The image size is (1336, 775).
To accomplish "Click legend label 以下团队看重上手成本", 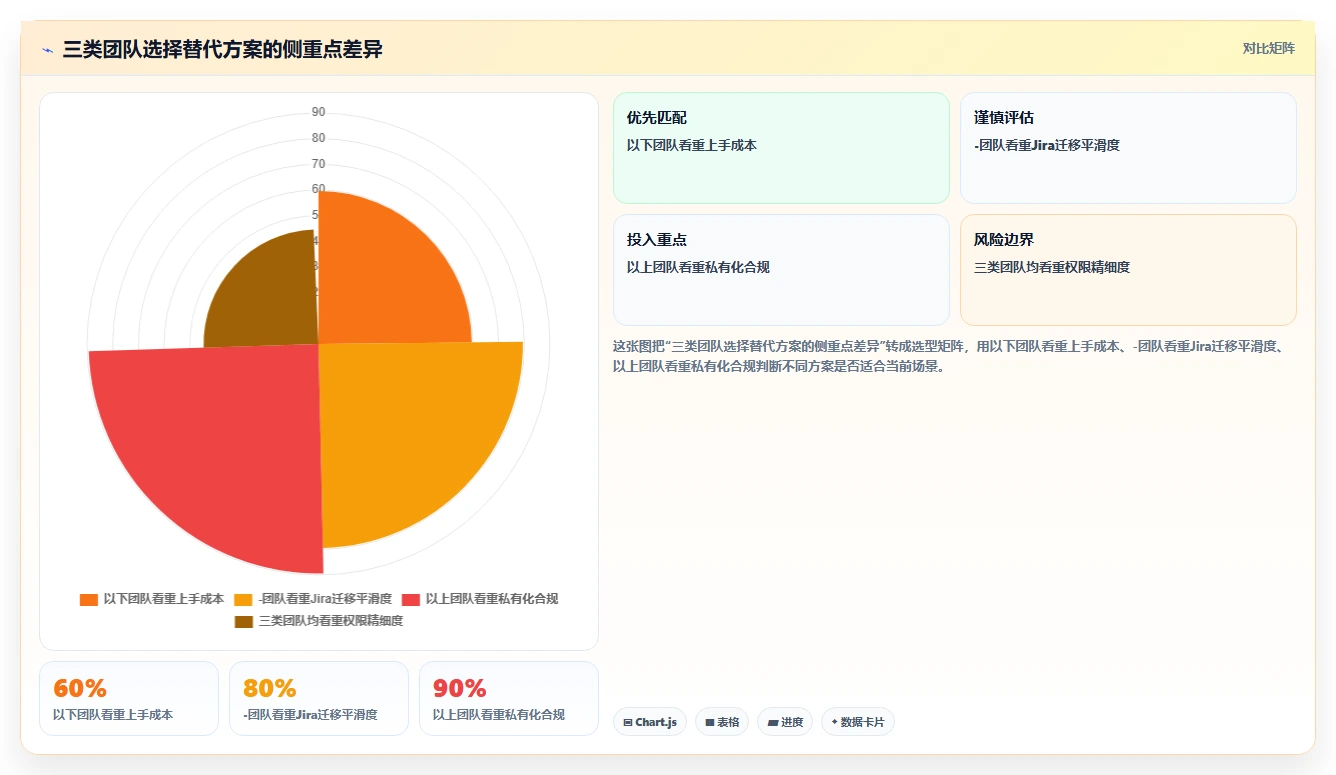I will [163, 599].
